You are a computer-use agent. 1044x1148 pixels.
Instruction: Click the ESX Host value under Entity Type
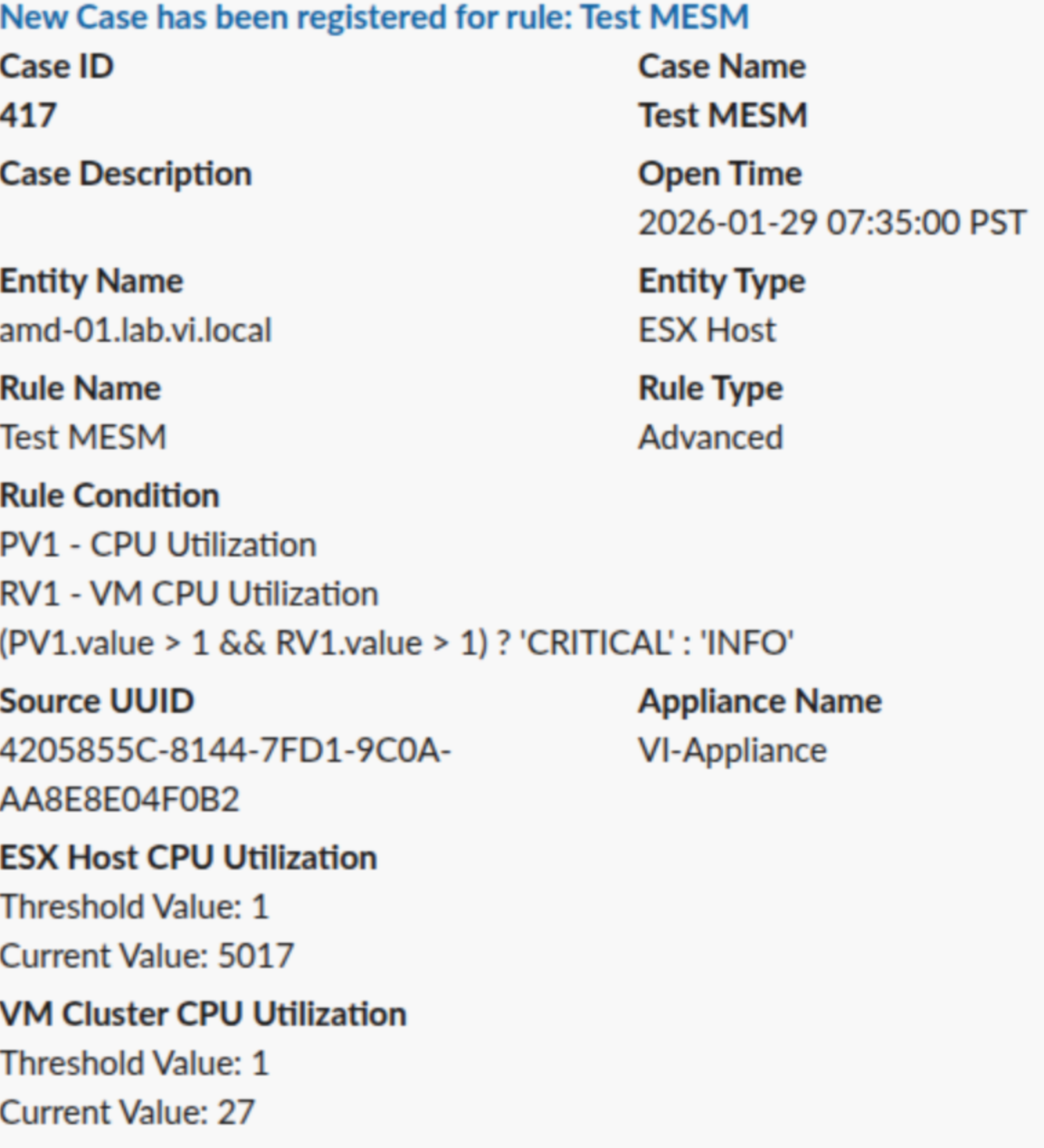point(707,330)
